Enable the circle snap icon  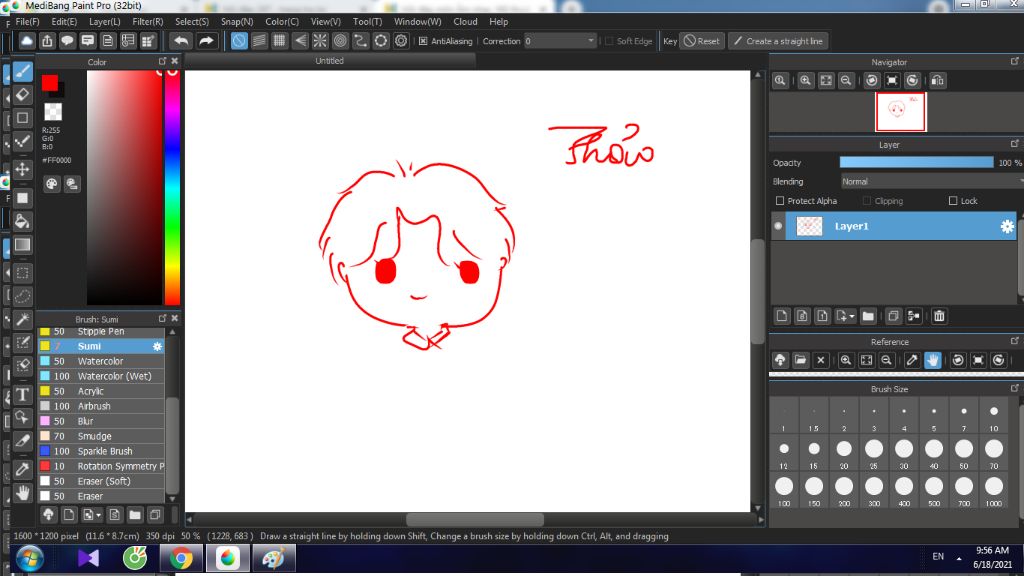(x=340, y=41)
